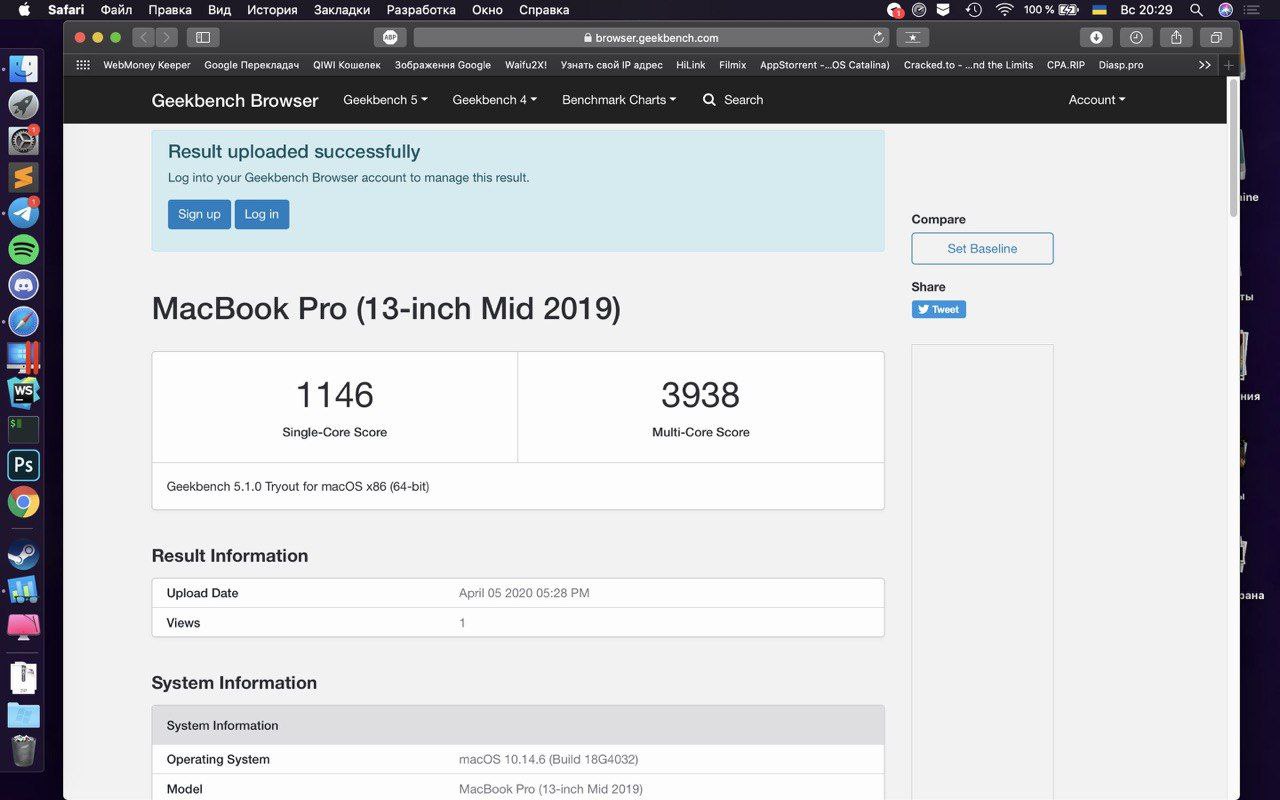This screenshot has height=800, width=1280.
Task: Open the Account dropdown menu
Action: (1097, 100)
